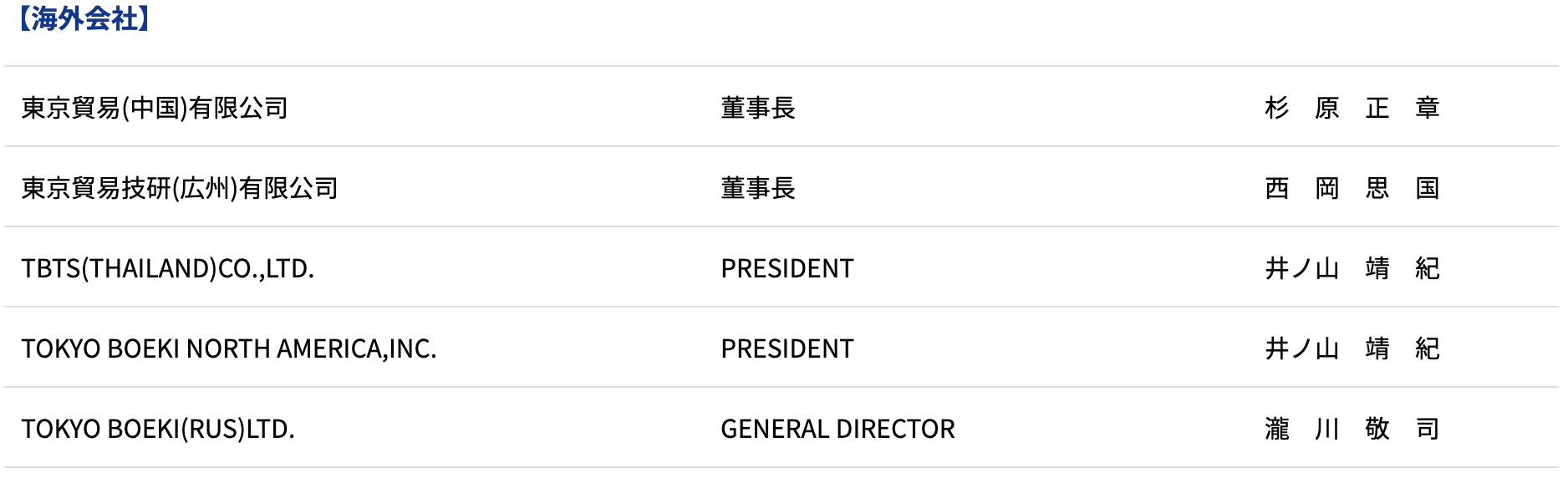Image resolution: width=1568 pixels, height=478 pixels.
Task: Click the name 西岡思国
Action: (x=1352, y=188)
